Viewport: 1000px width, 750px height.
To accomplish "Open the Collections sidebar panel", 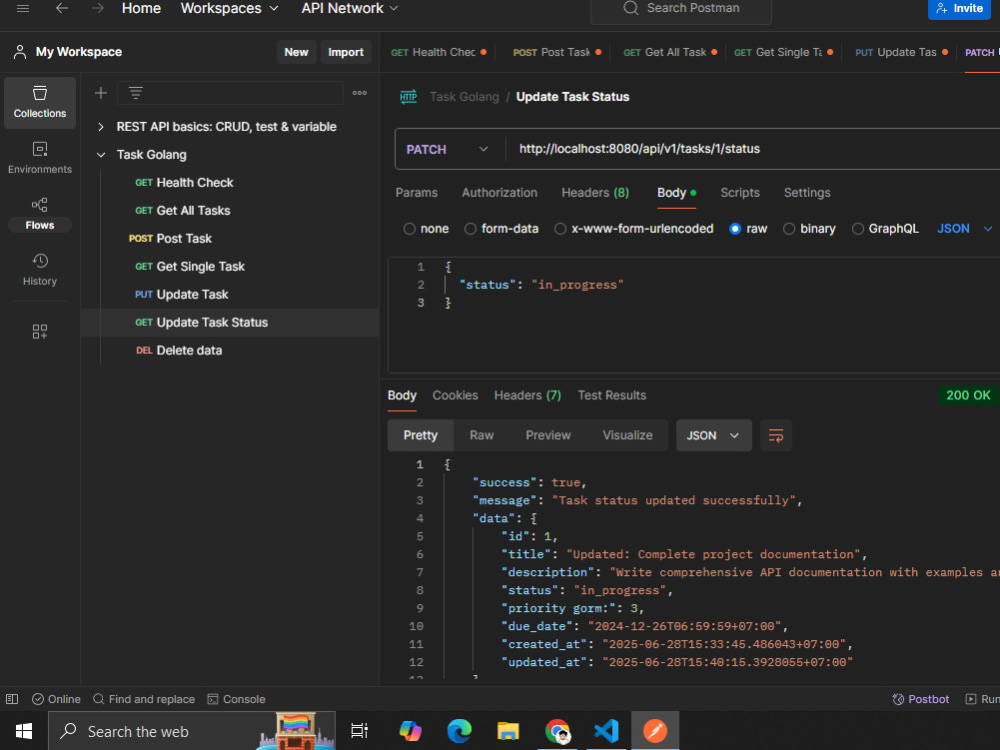I will point(40,103).
